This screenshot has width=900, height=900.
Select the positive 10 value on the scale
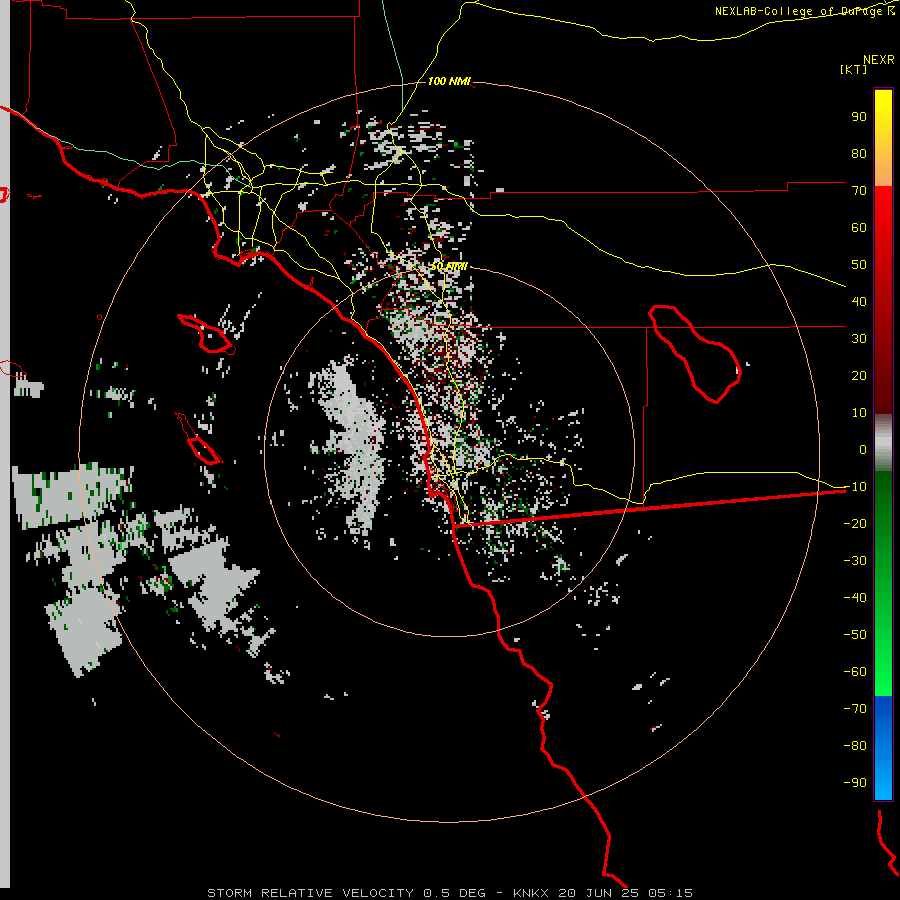(859, 413)
